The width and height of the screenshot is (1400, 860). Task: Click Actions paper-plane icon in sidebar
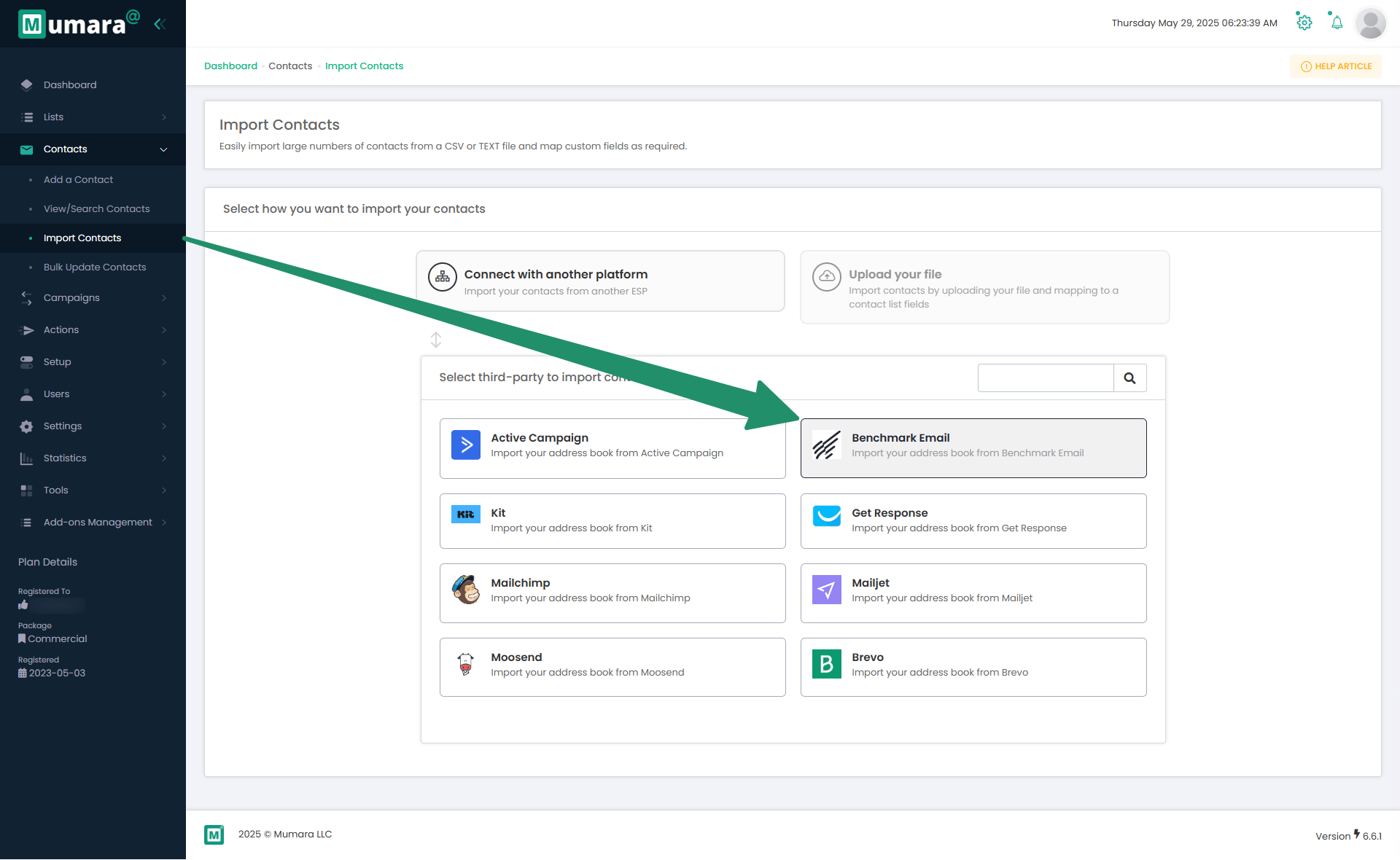point(27,330)
